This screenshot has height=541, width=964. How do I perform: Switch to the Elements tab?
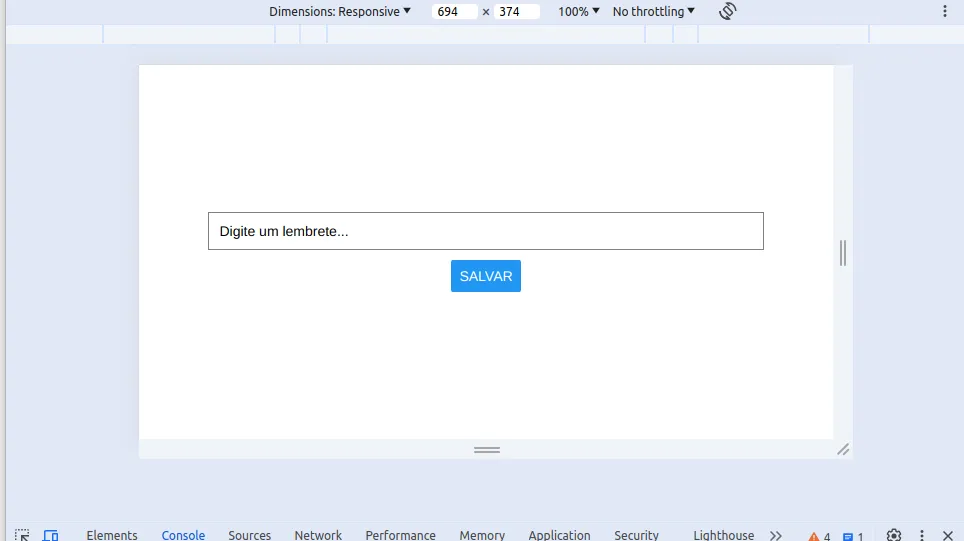tap(112, 535)
